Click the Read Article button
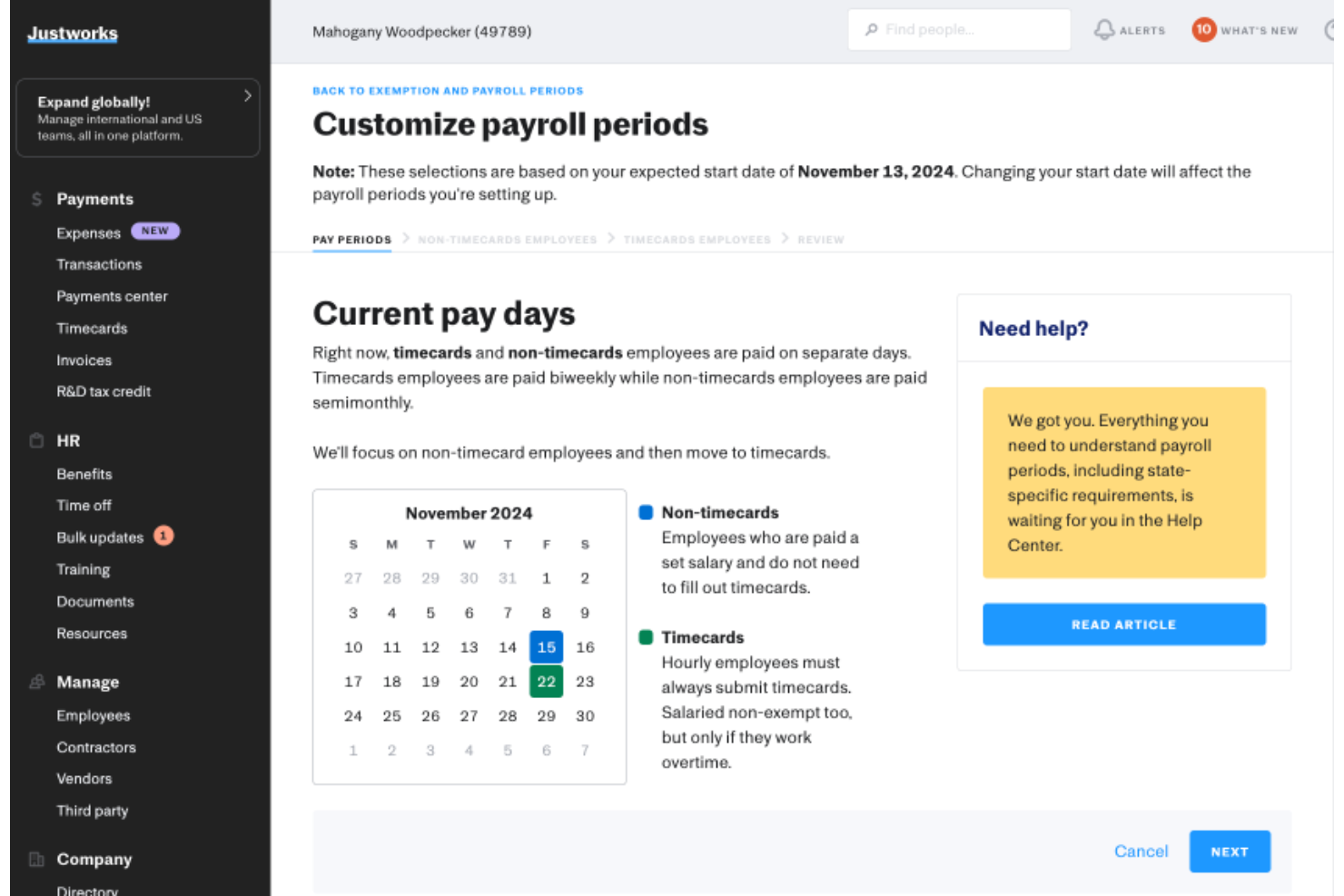The height and width of the screenshot is (896, 1344). (x=1123, y=625)
